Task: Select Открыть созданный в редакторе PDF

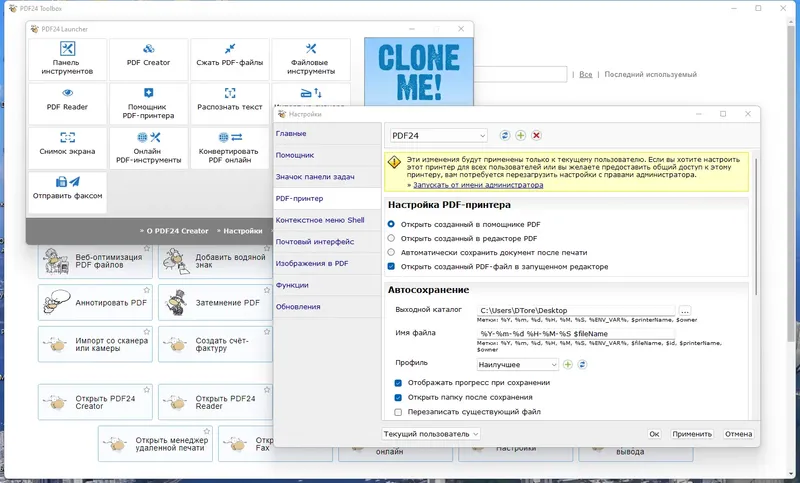Action: [x=391, y=238]
